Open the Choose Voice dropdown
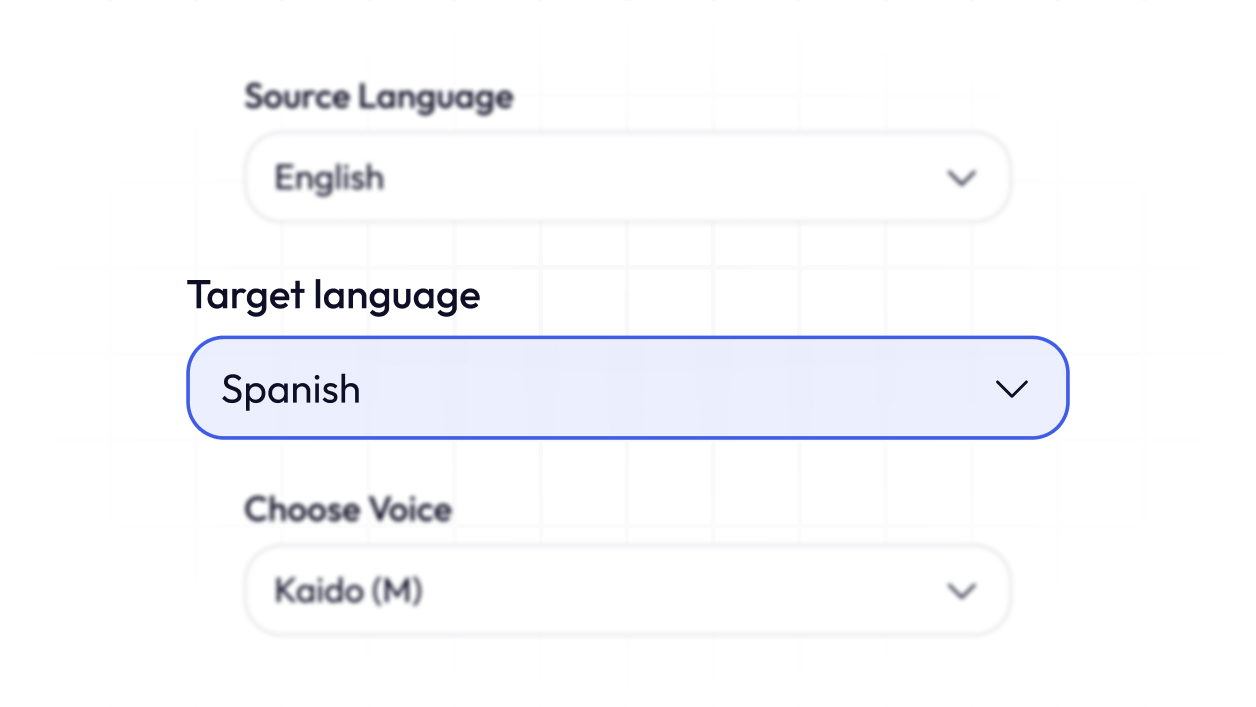1256x707 pixels. click(x=627, y=591)
